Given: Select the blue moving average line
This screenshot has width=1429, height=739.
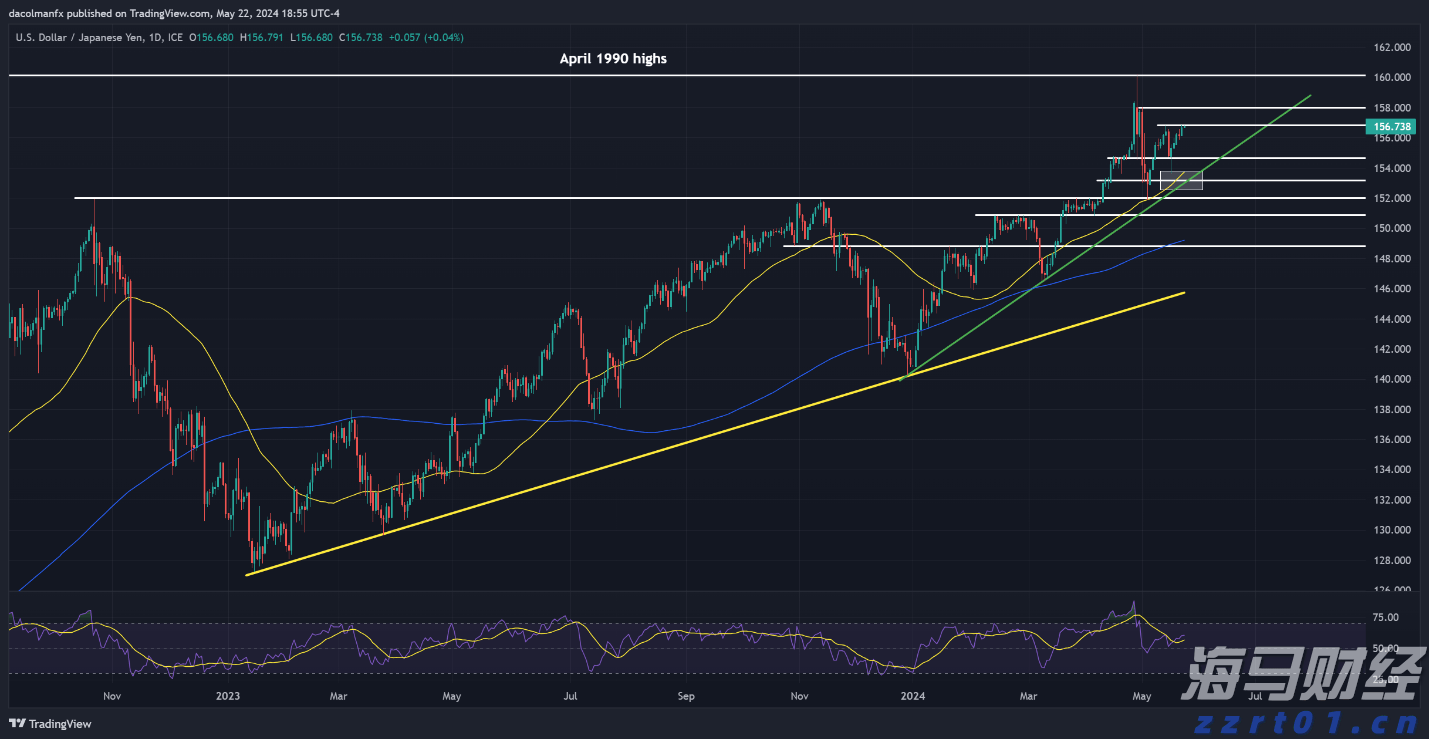Looking at the screenshot, I should point(300,425).
